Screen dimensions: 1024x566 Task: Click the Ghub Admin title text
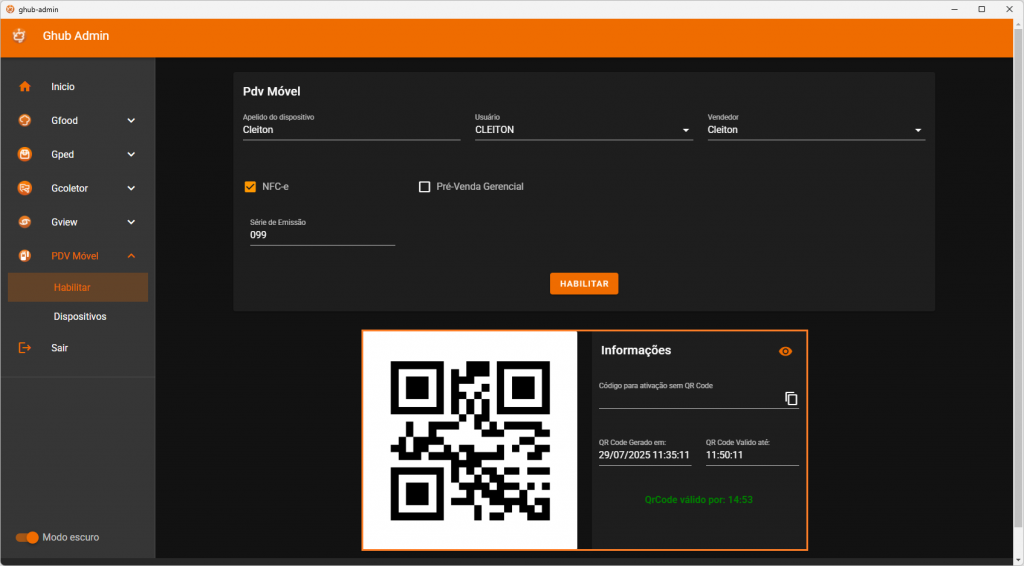click(76, 36)
